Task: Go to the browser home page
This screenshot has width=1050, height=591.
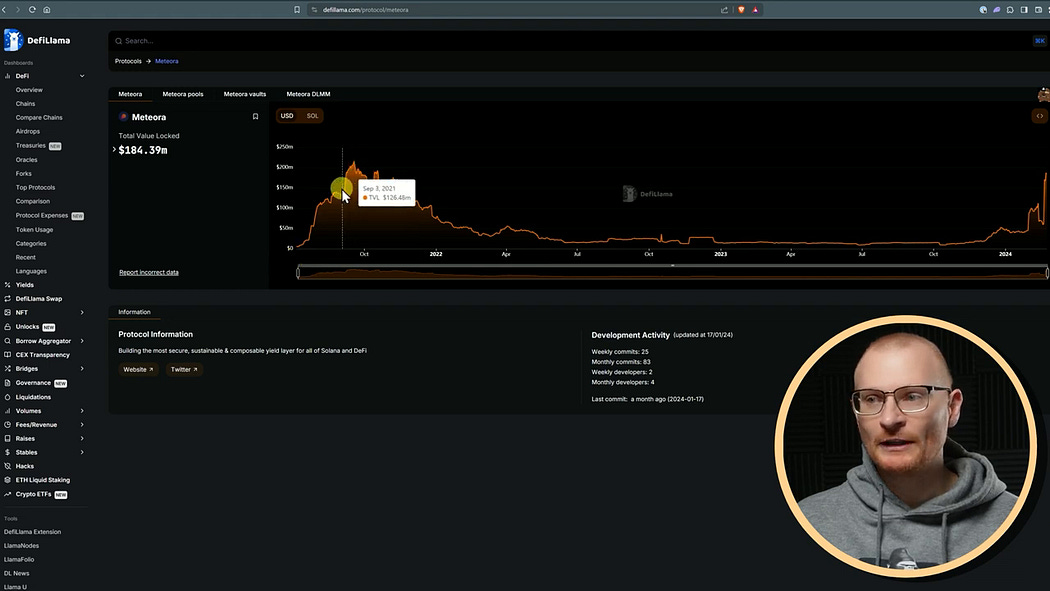Action: [47, 9]
